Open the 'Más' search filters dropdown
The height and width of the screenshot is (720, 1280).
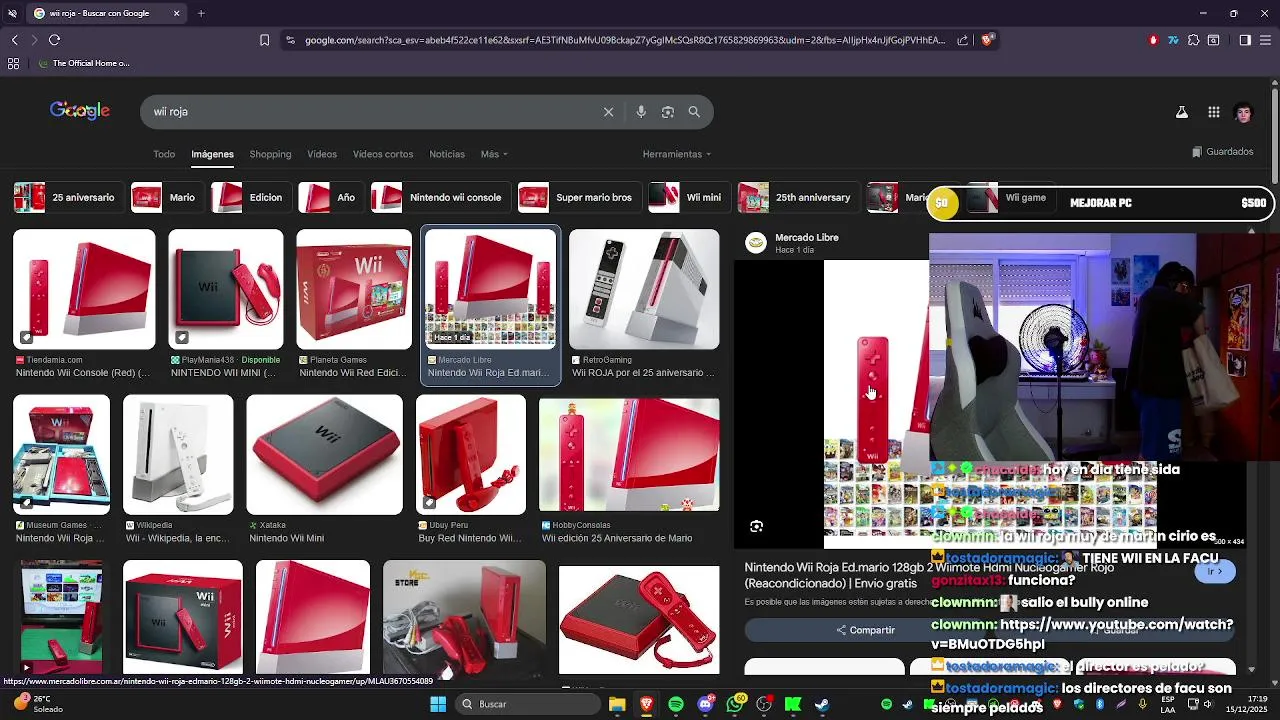pos(494,154)
